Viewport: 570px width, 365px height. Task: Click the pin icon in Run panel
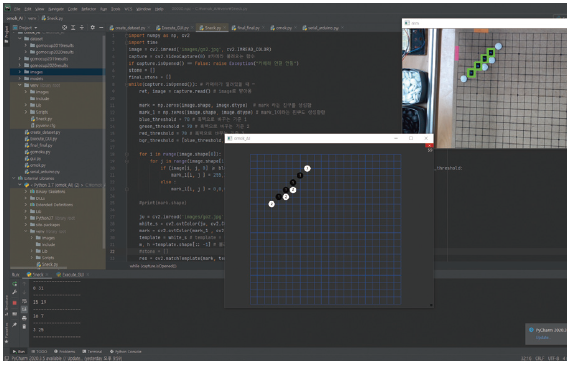pos(15,325)
